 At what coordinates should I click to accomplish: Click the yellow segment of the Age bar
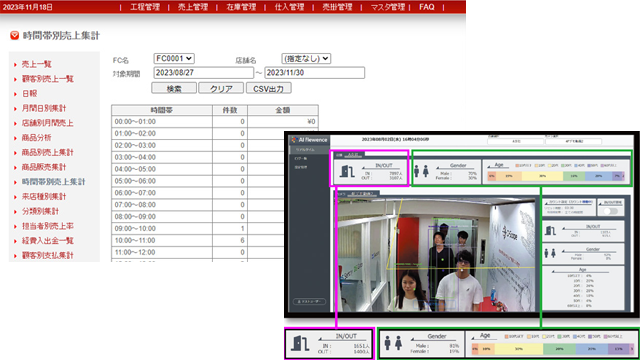coord(542,176)
